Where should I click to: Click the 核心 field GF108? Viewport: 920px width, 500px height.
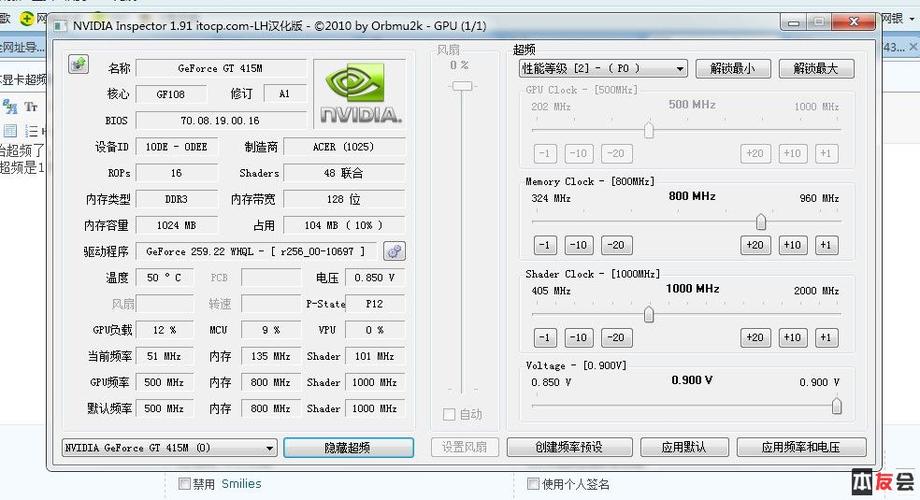click(171, 94)
